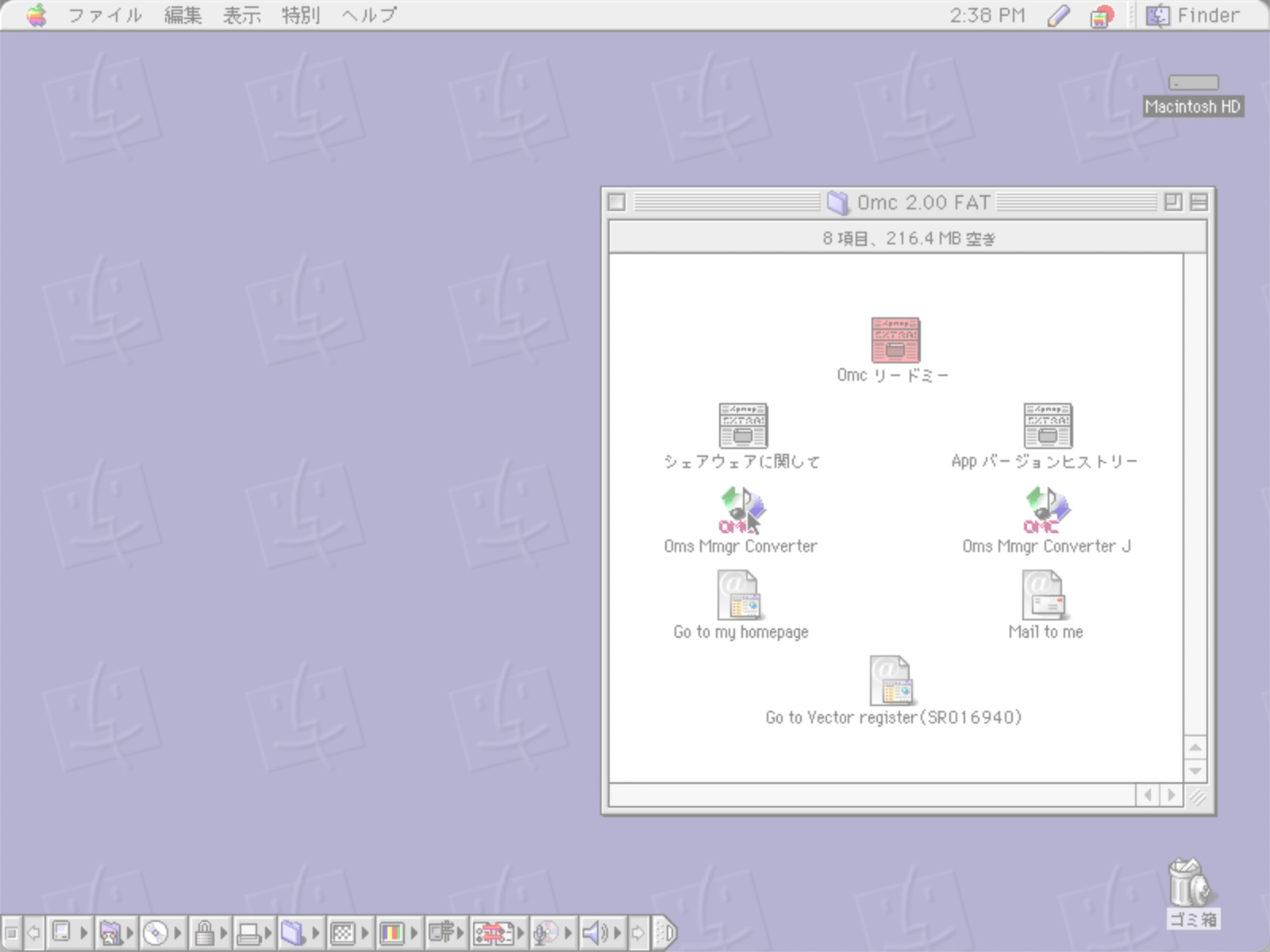Click the scroll left arrow in Omc window
The height and width of the screenshot is (952, 1270).
tap(1148, 795)
